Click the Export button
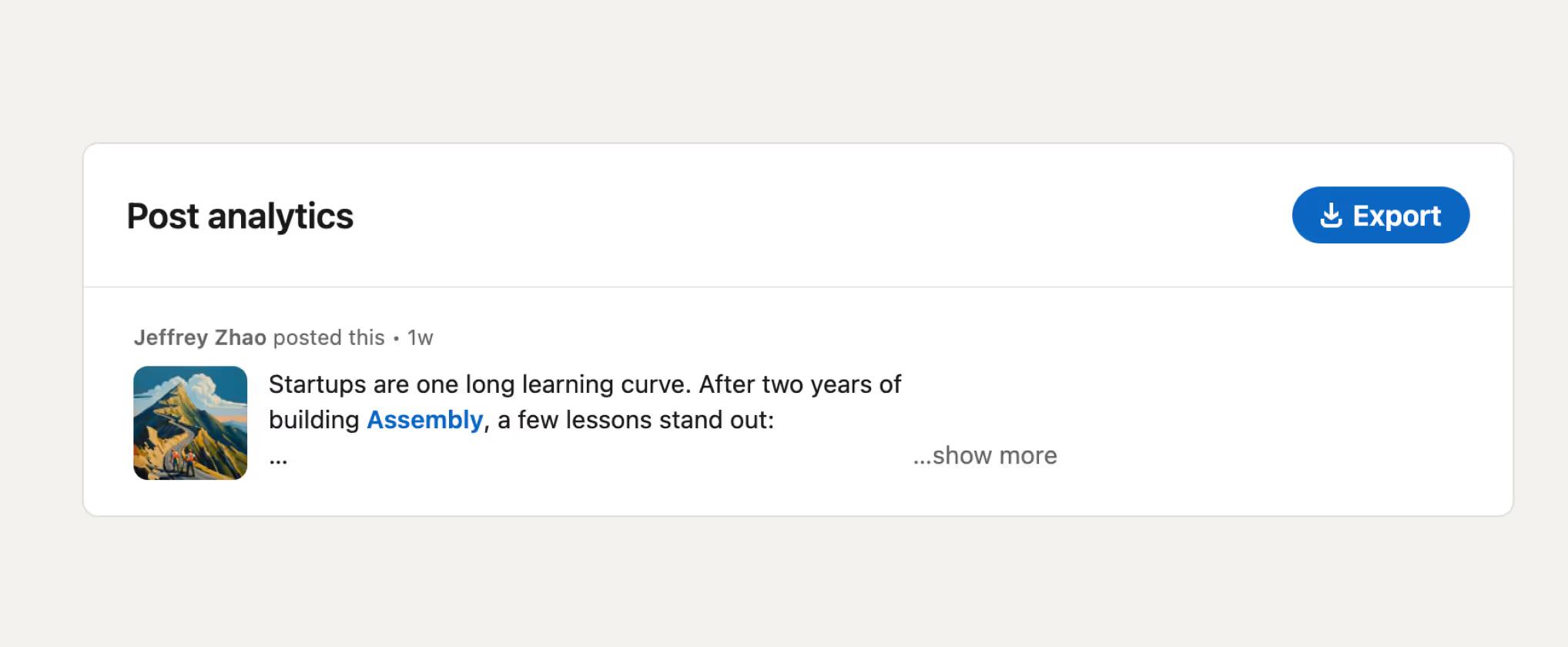 [1380, 215]
